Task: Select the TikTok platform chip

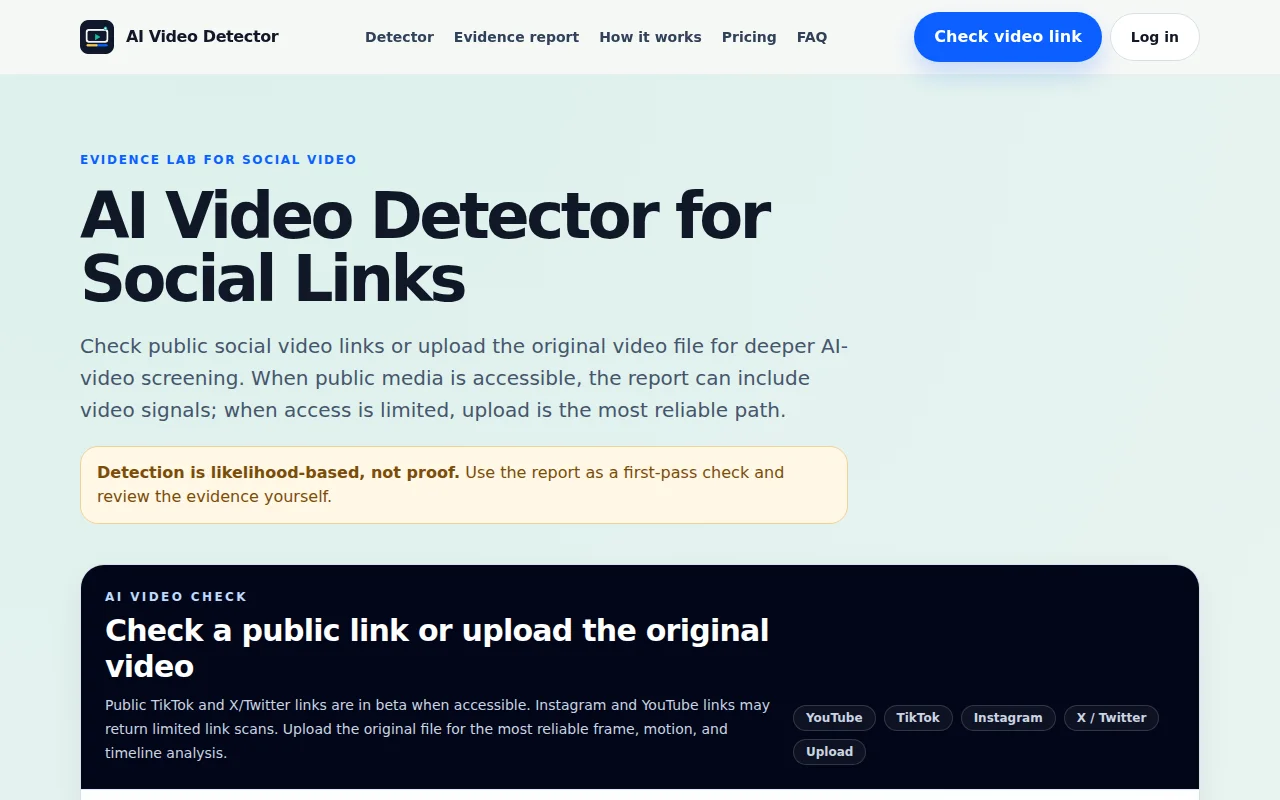Action: coord(918,718)
